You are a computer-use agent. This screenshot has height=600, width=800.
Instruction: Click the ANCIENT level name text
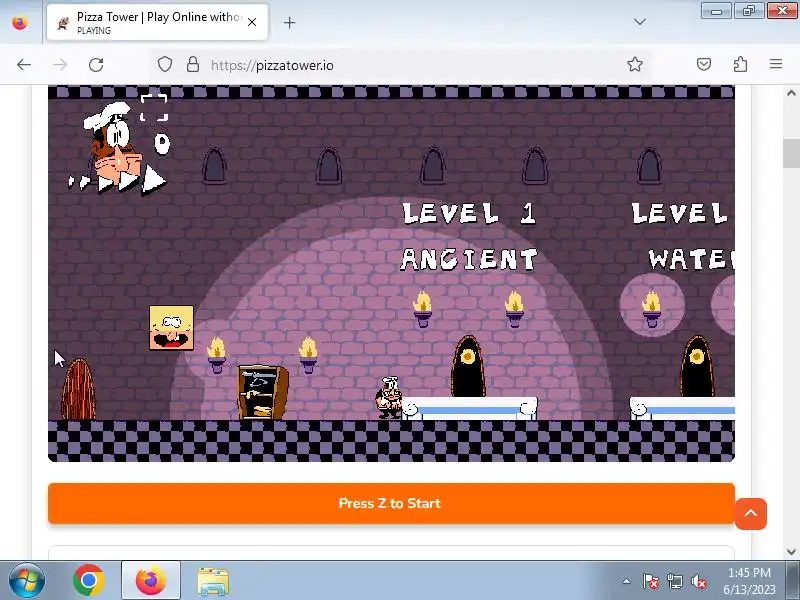pos(469,259)
